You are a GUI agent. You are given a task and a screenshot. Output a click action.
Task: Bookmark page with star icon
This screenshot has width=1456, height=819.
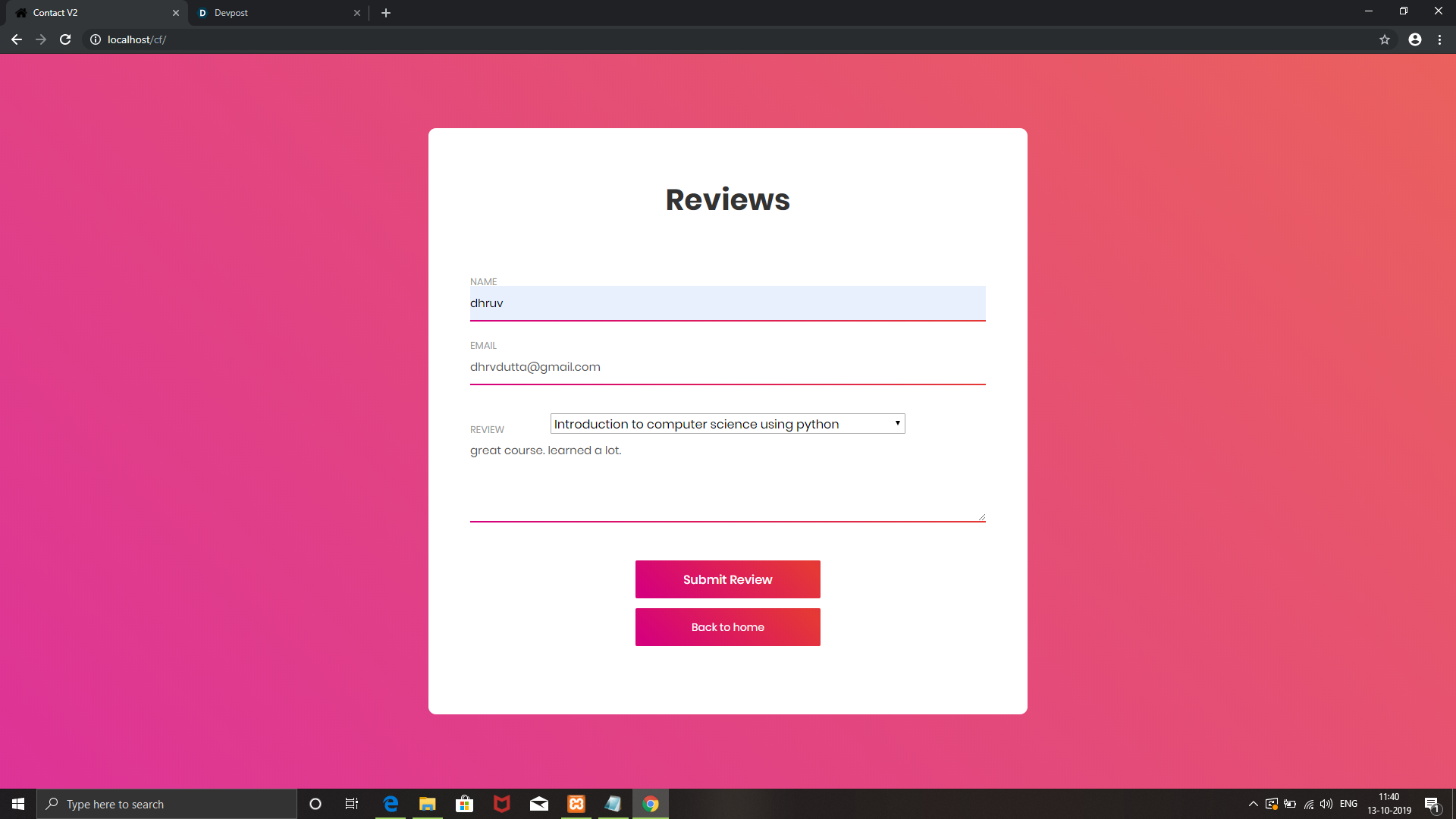(x=1384, y=39)
